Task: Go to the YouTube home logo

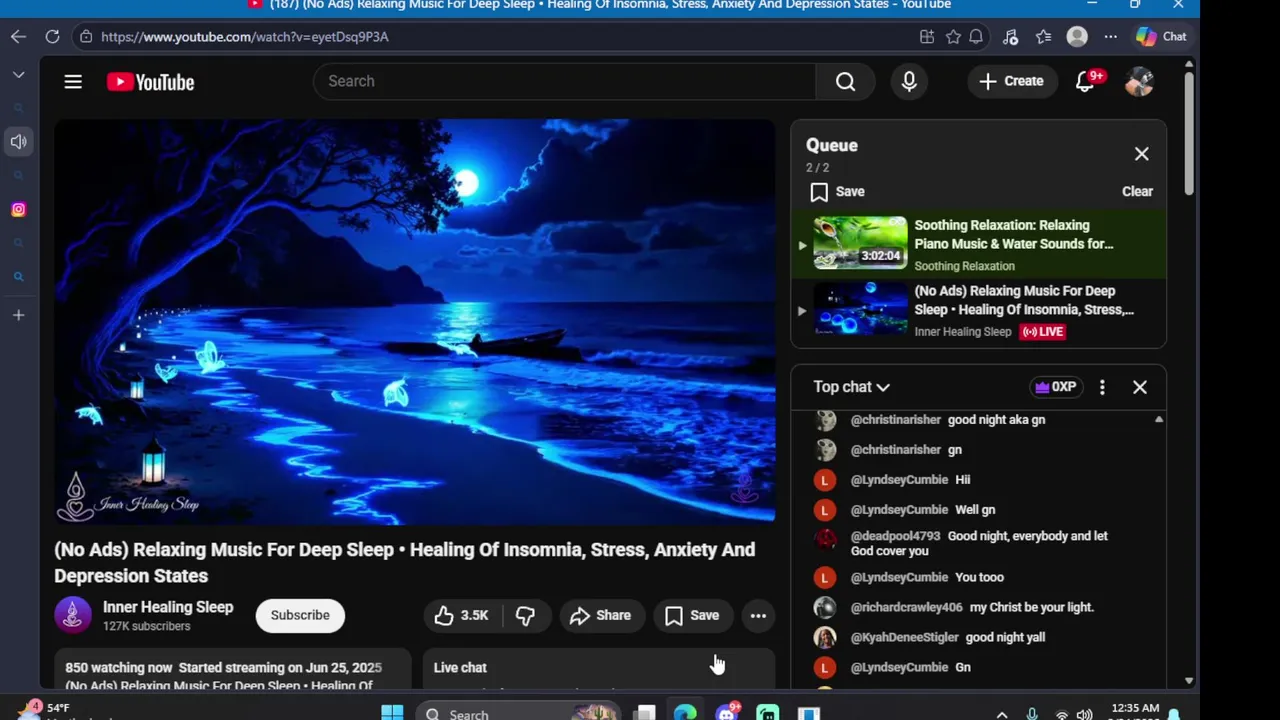Action: (x=151, y=82)
